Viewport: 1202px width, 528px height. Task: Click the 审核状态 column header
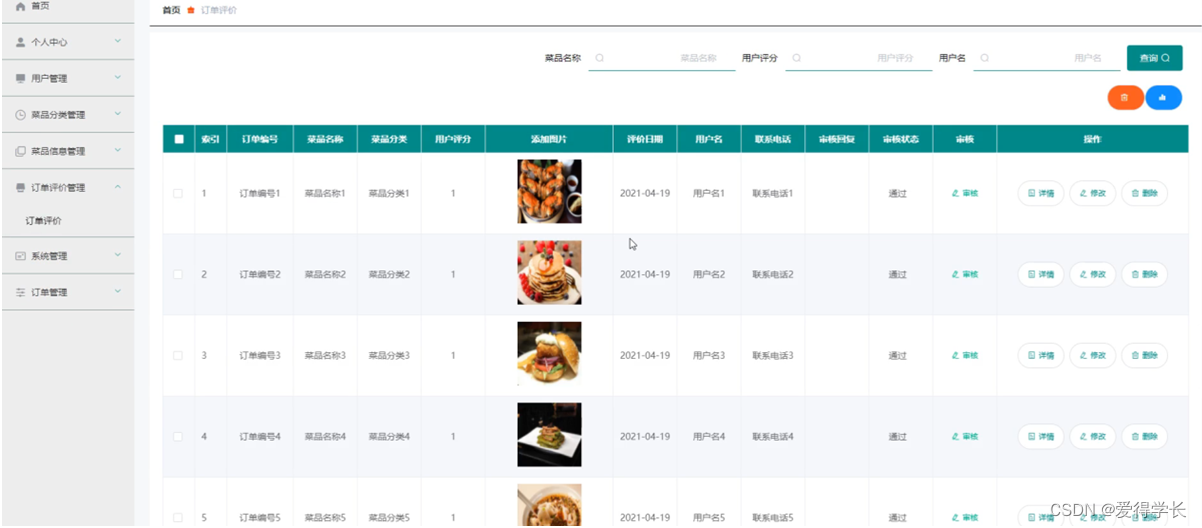(x=901, y=139)
